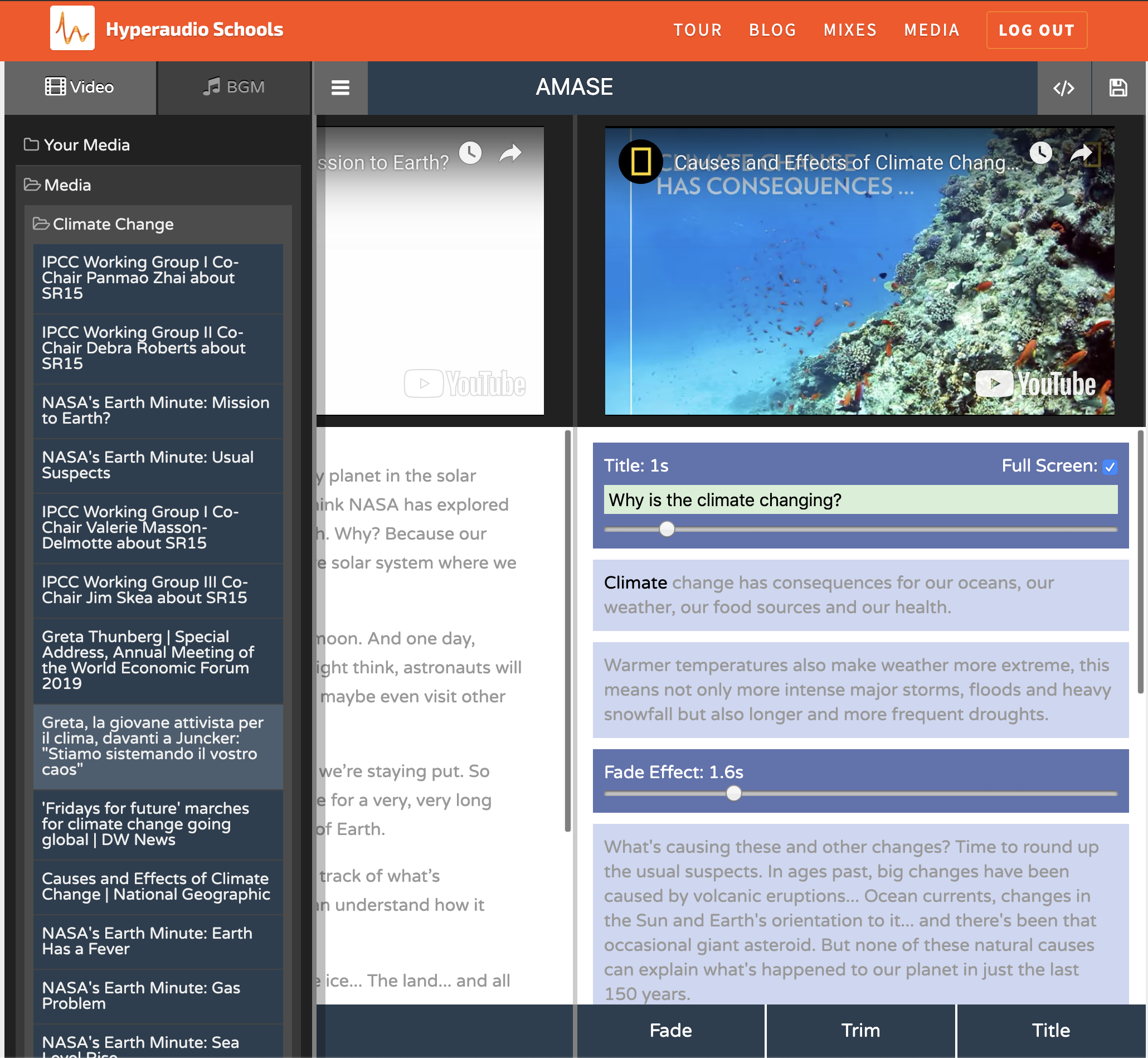Click the Hyperaudio Schools home link
Screen dimensions: 1148x1058
tap(194, 29)
